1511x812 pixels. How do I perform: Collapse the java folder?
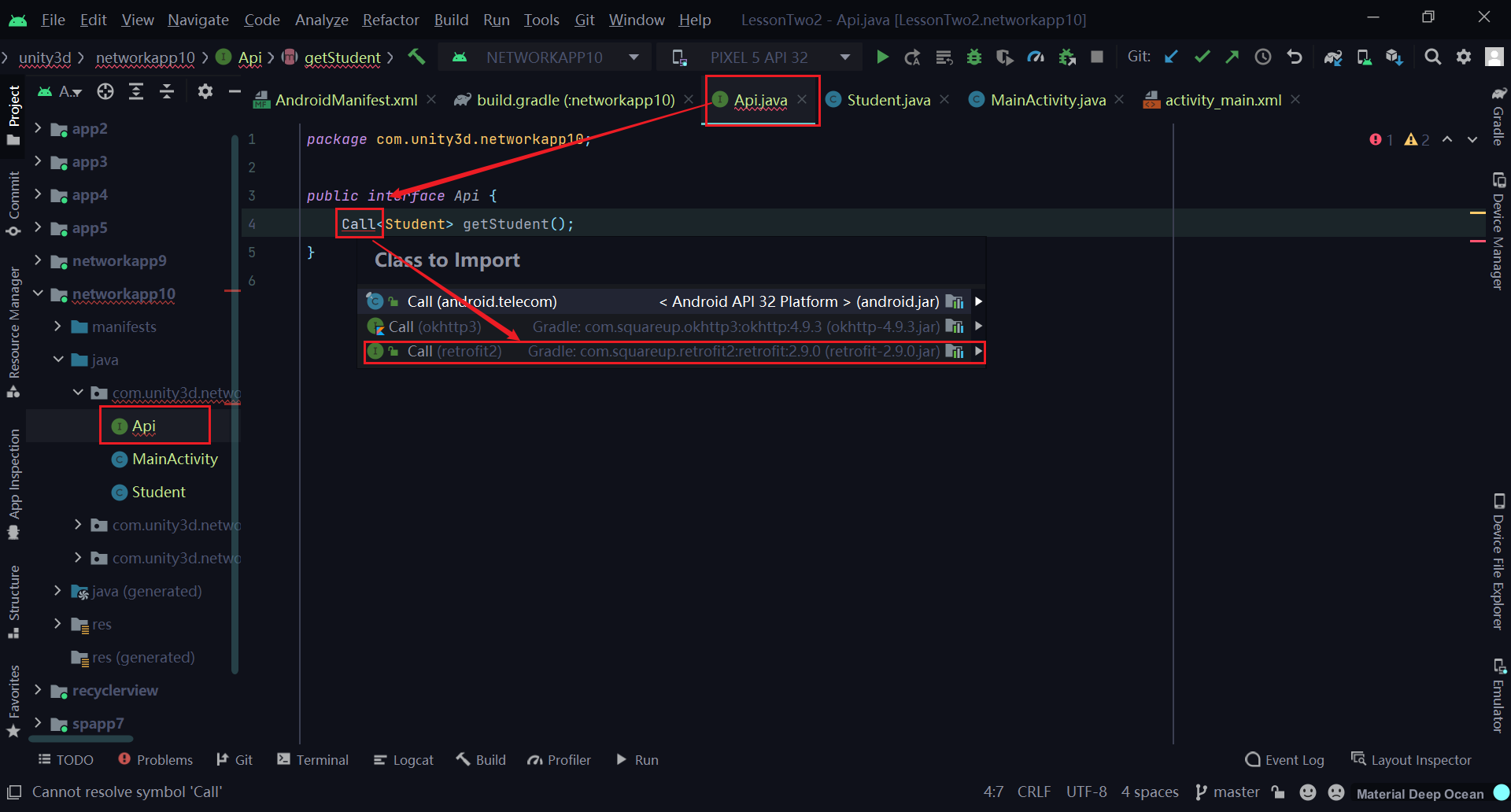[x=57, y=359]
